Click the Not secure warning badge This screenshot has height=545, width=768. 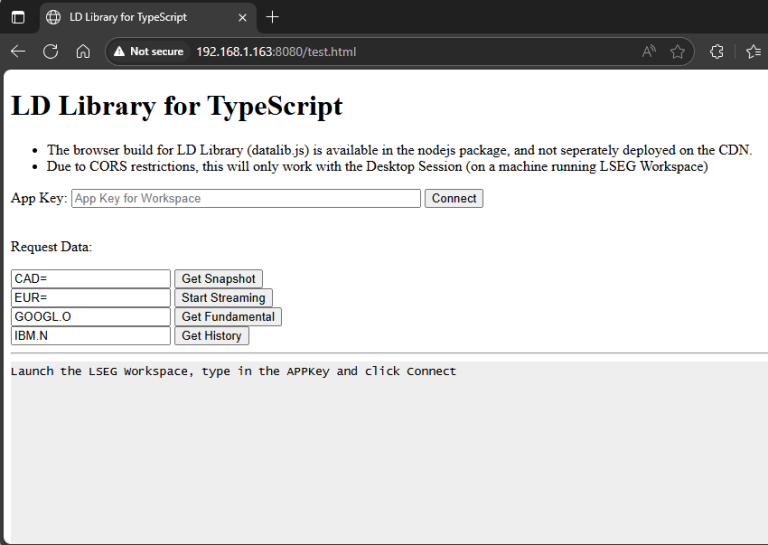point(148,51)
